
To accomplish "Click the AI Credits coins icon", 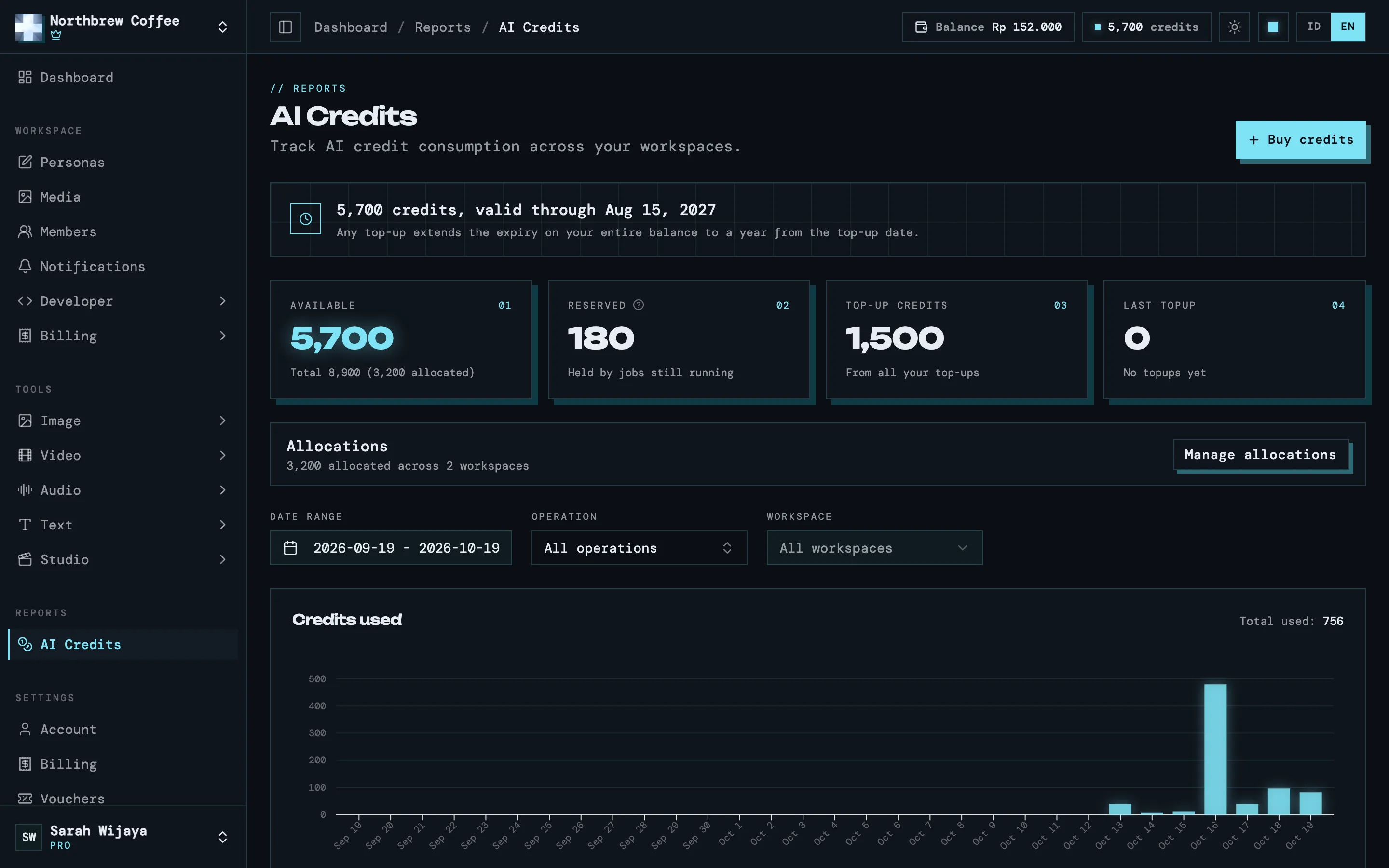I will coord(25,644).
